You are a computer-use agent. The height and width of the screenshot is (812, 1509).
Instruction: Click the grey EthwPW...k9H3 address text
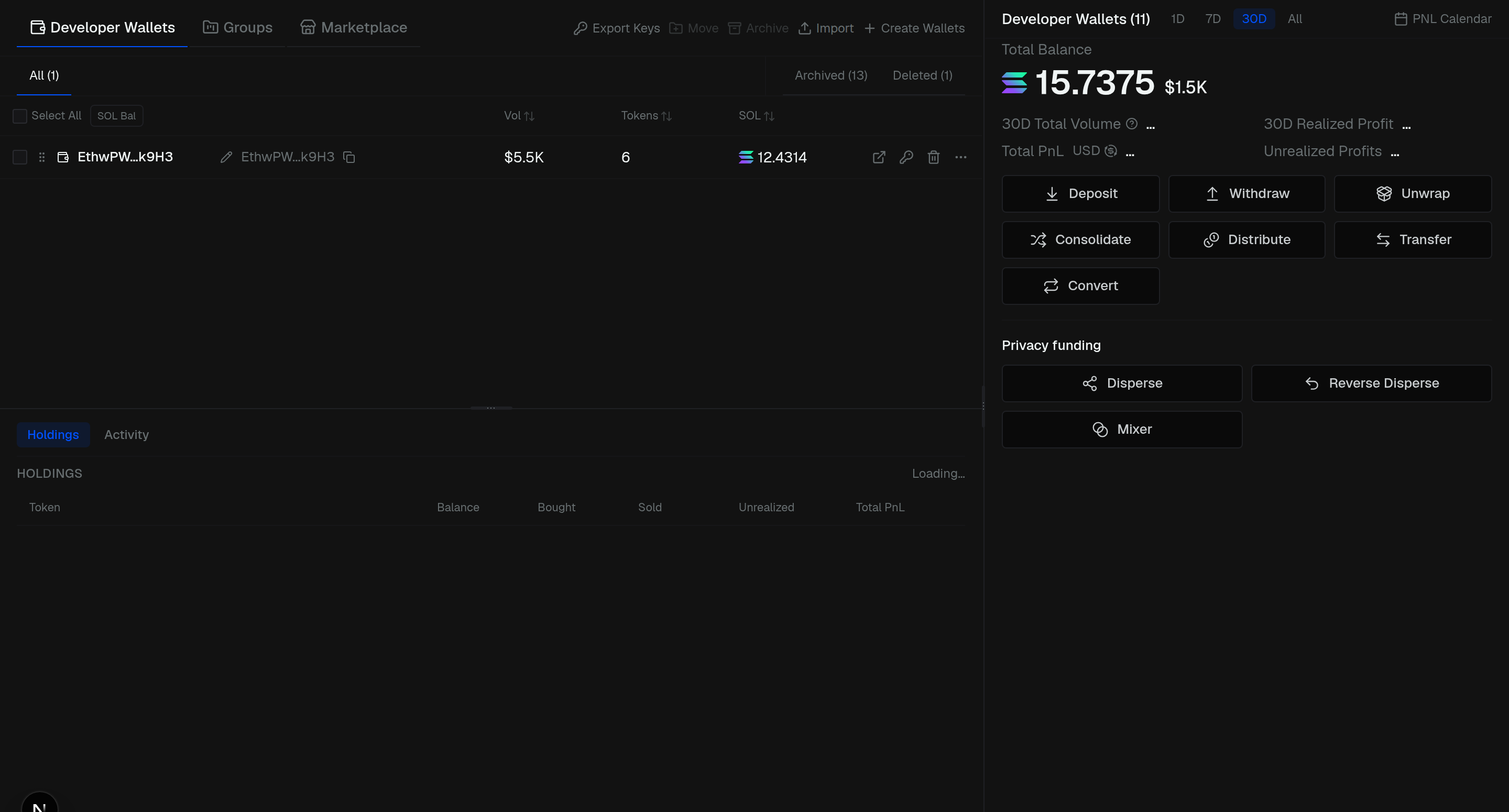tap(288, 157)
